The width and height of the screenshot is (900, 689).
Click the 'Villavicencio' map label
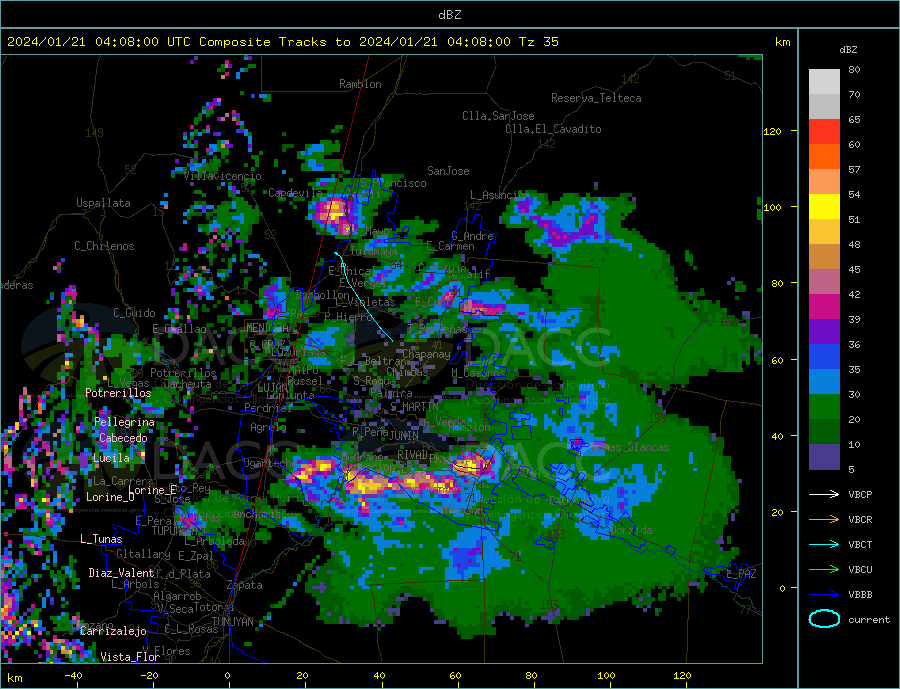pos(222,176)
